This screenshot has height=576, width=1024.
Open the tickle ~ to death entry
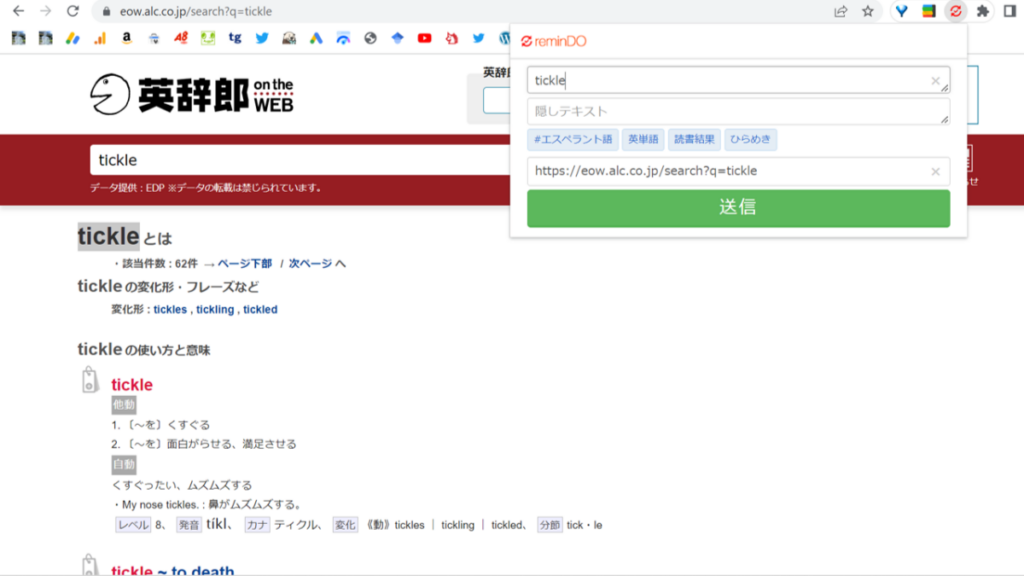tap(172, 570)
